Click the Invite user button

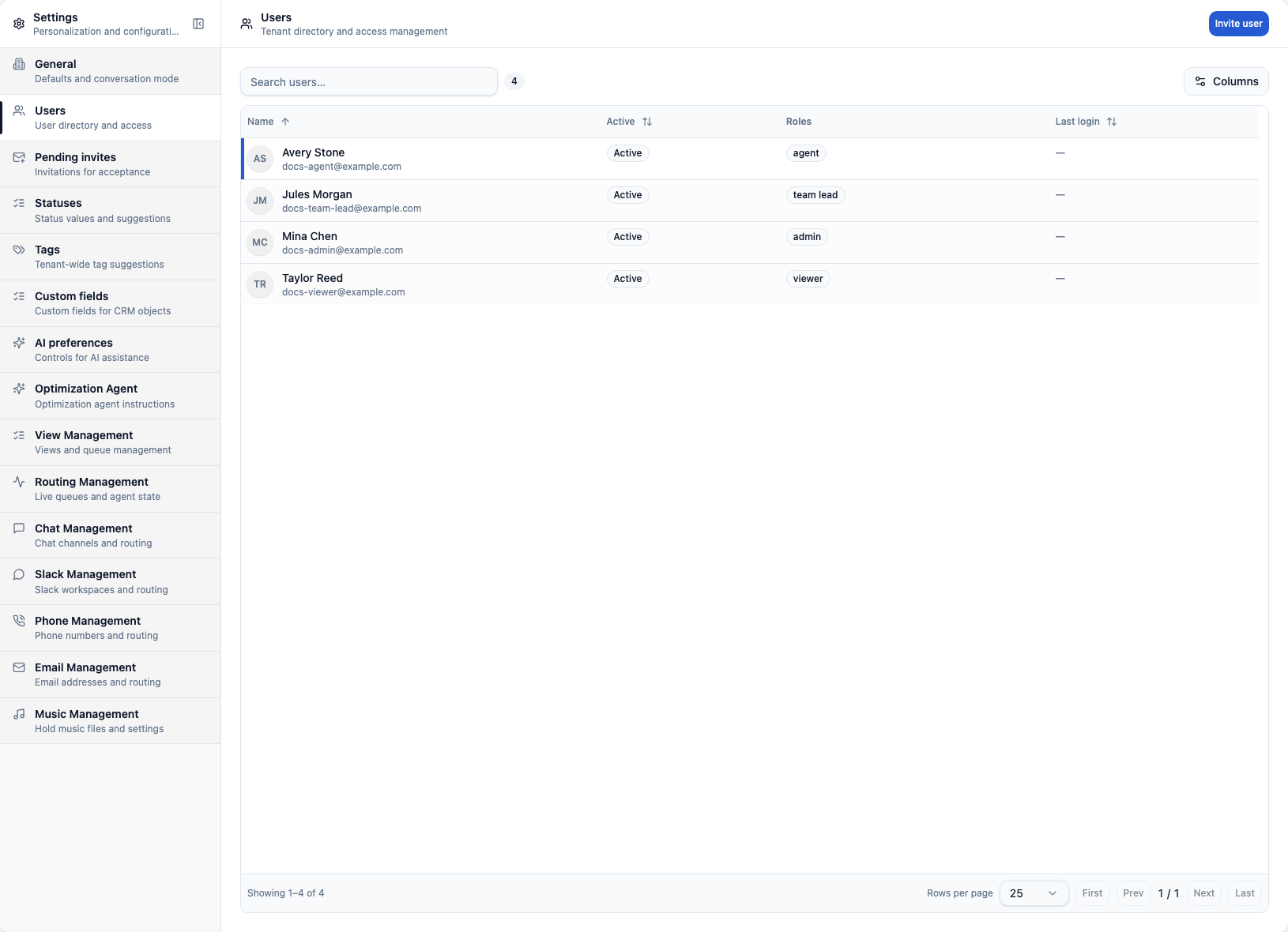pos(1238,24)
